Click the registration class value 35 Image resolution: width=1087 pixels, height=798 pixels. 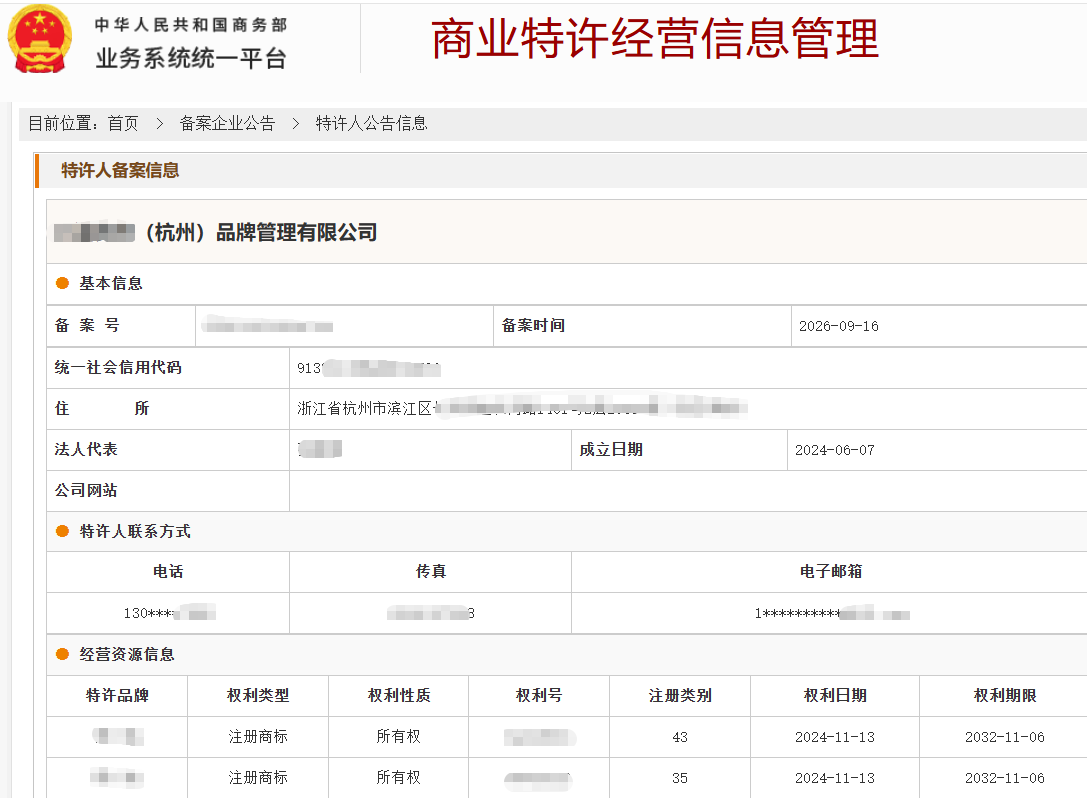click(680, 778)
